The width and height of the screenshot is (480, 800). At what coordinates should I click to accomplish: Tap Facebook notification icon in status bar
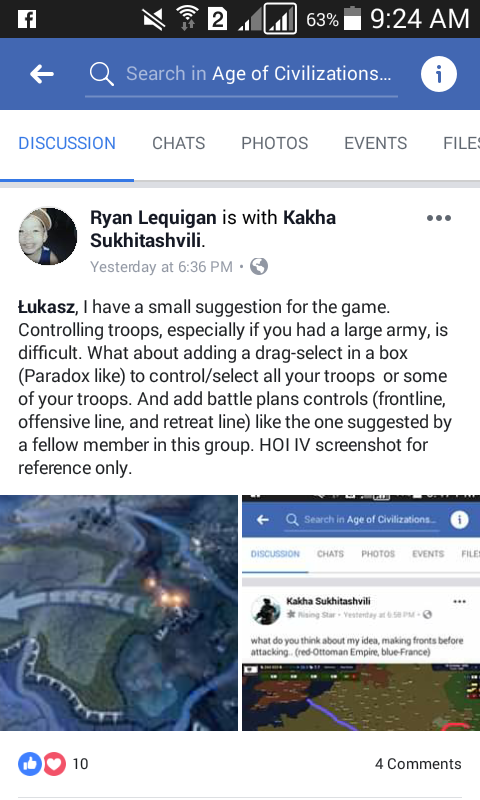coord(27,19)
